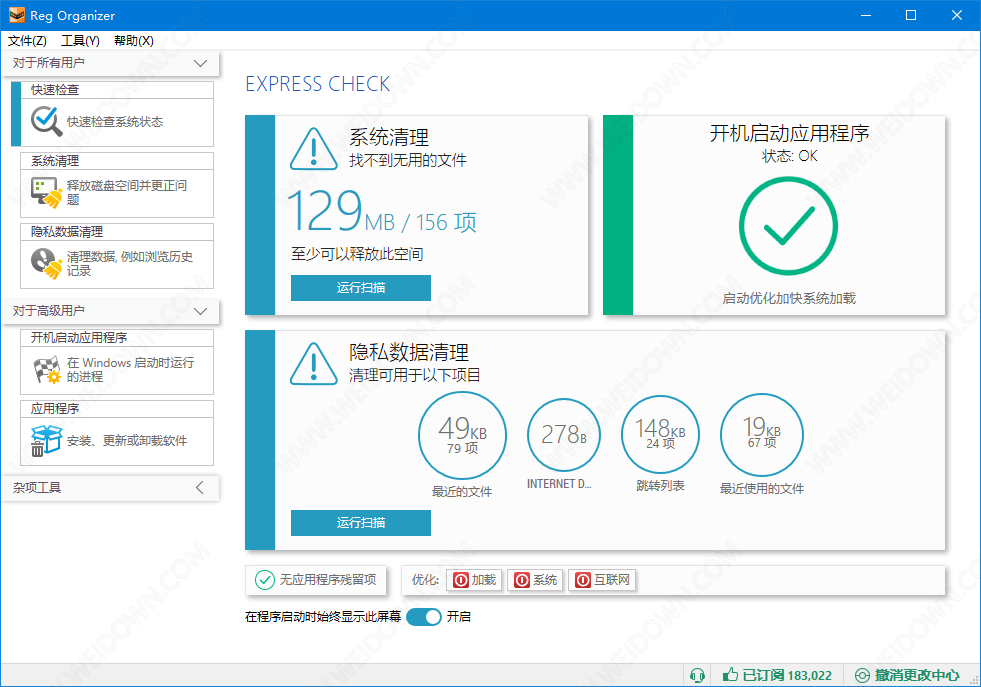
Task: Expand the 杂项工具 section
Action: (200, 488)
